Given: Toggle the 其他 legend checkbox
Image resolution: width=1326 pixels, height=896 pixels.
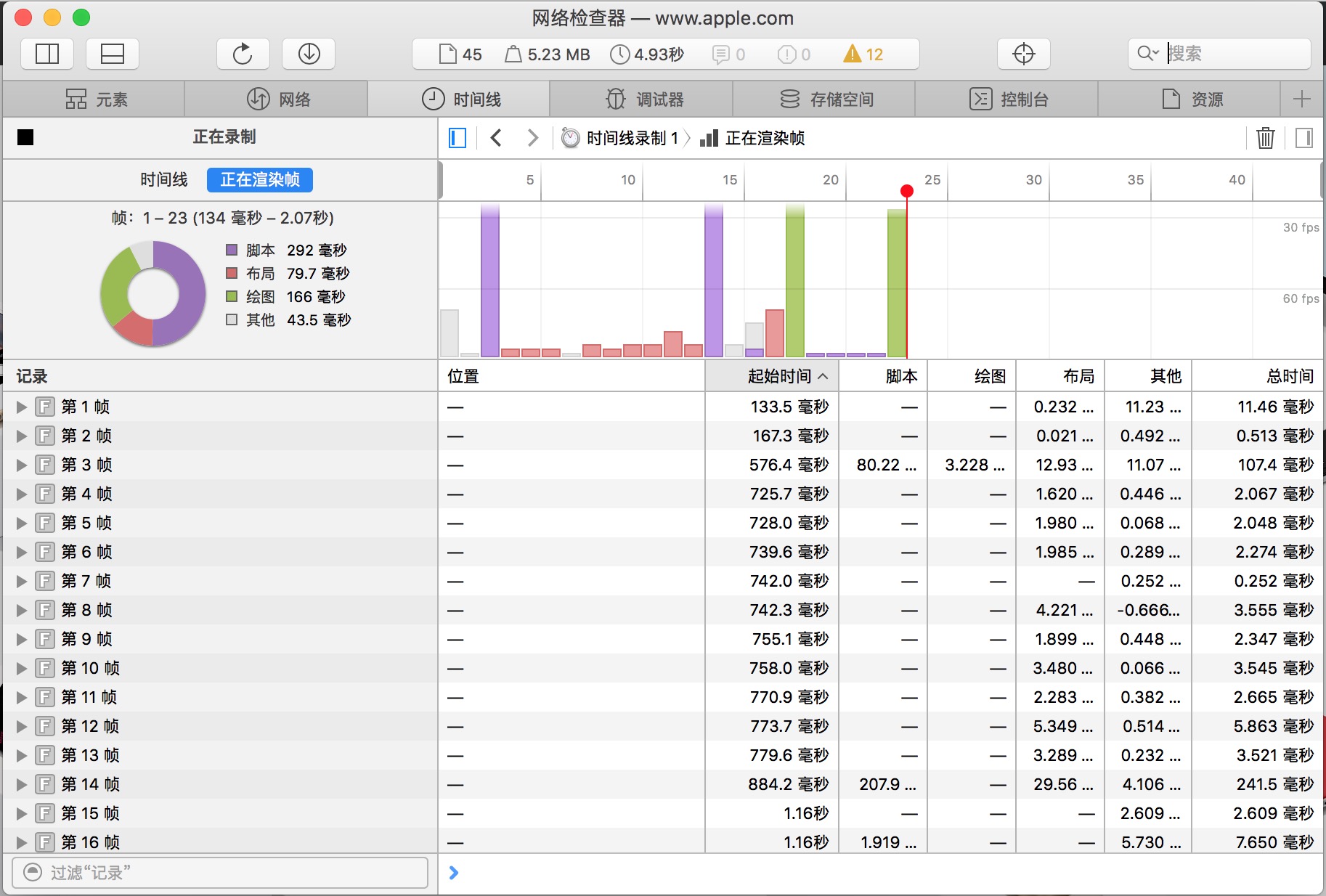Looking at the screenshot, I should tap(232, 319).
